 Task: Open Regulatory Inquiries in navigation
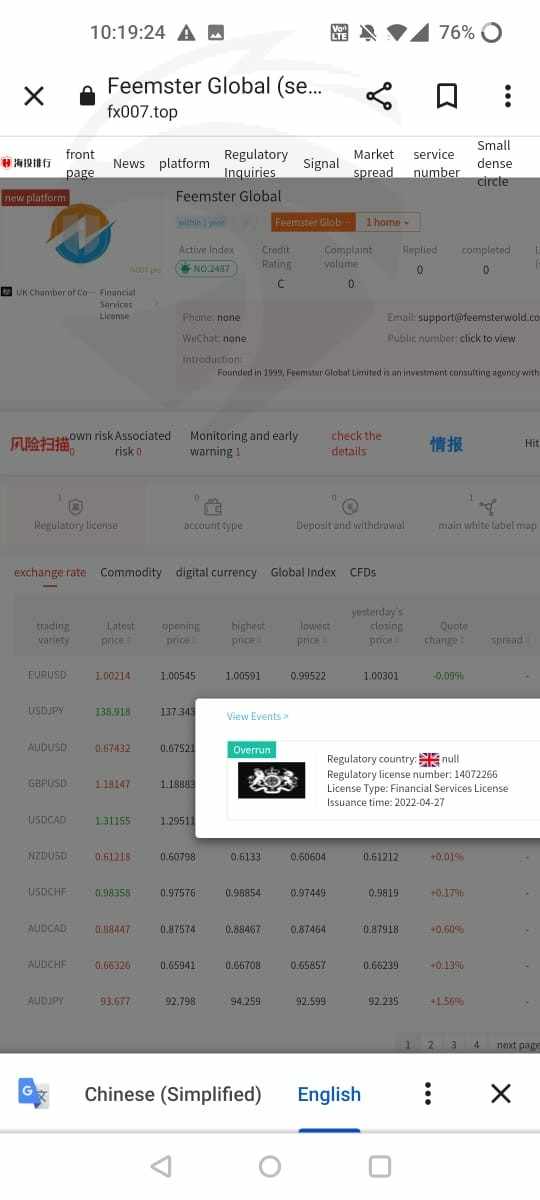point(256,163)
